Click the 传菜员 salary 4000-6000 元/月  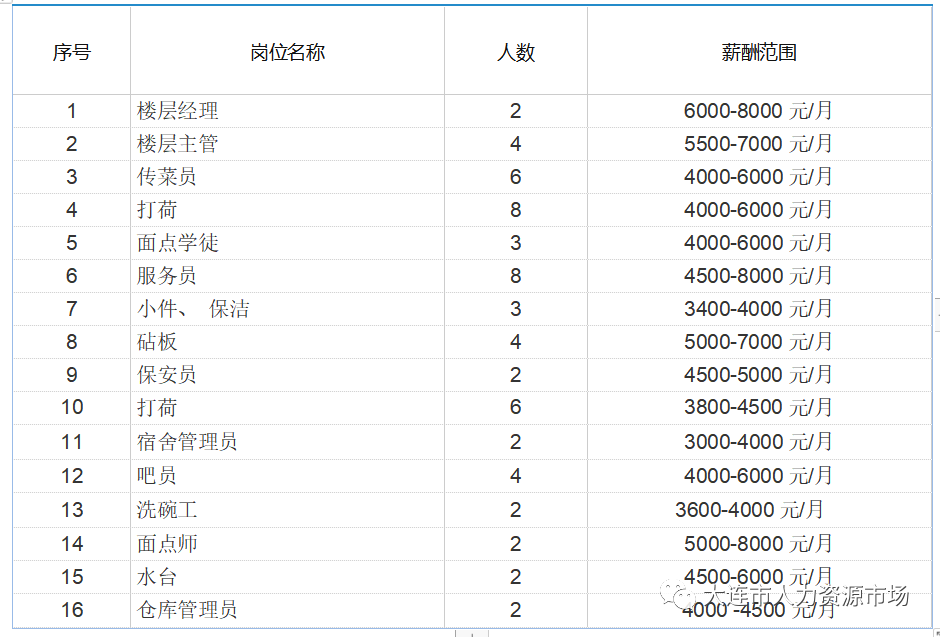click(x=758, y=177)
